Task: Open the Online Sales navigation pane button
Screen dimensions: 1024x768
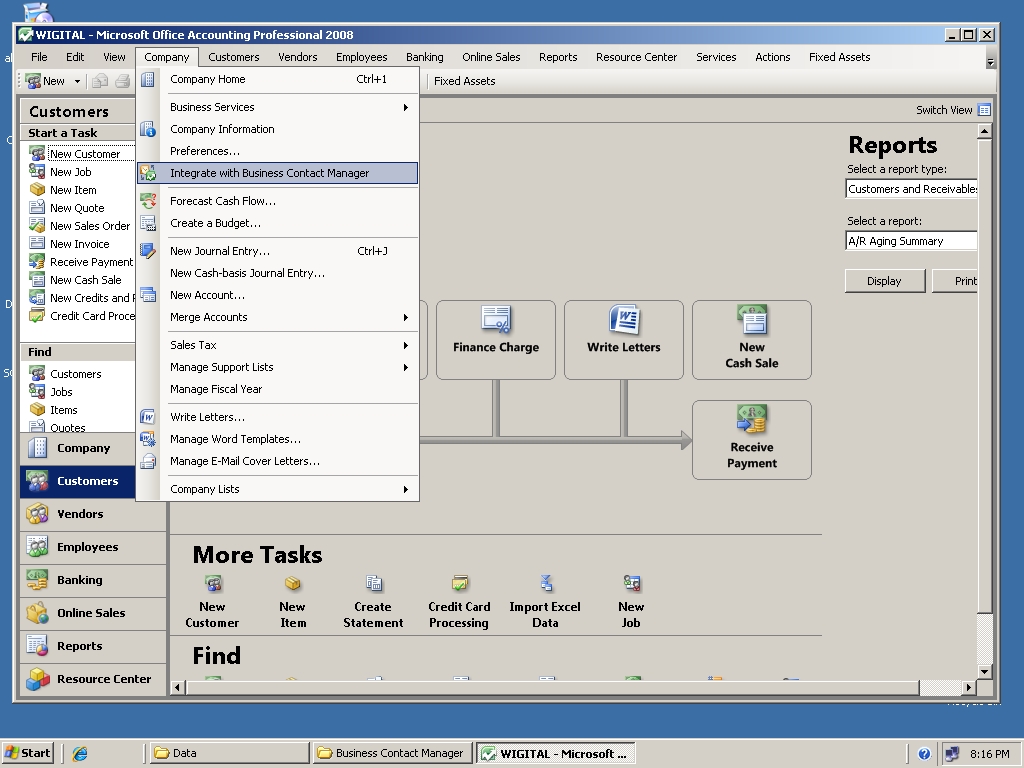Action: click(x=93, y=613)
